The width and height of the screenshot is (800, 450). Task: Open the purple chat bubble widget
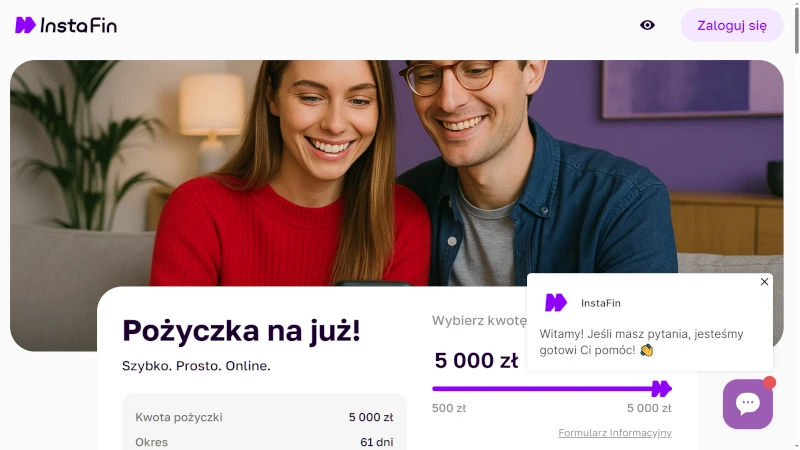[747, 404]
